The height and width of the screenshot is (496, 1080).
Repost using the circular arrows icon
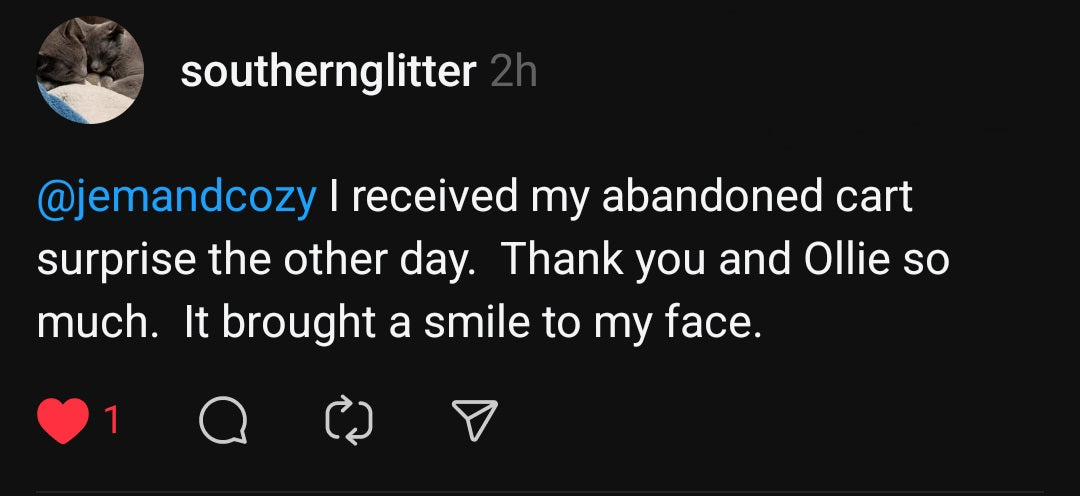[349, 421]
